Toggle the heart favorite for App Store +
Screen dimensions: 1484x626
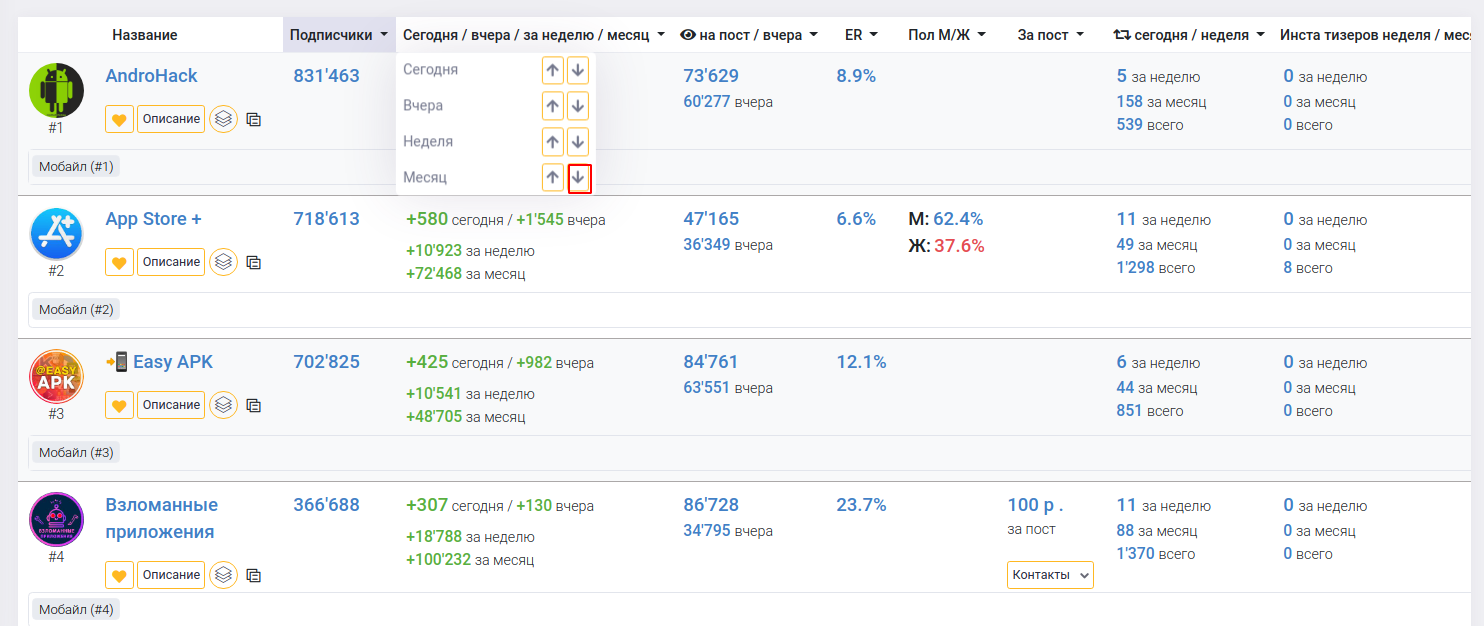tap(119, 262)
